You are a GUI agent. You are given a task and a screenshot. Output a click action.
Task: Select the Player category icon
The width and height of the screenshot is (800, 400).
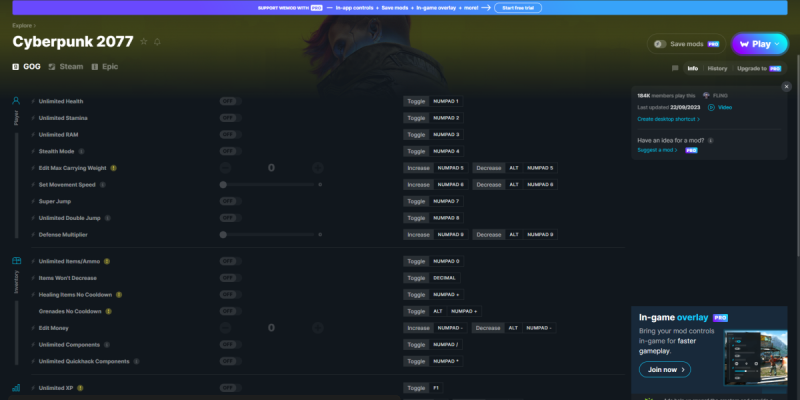tap(16, 101)
